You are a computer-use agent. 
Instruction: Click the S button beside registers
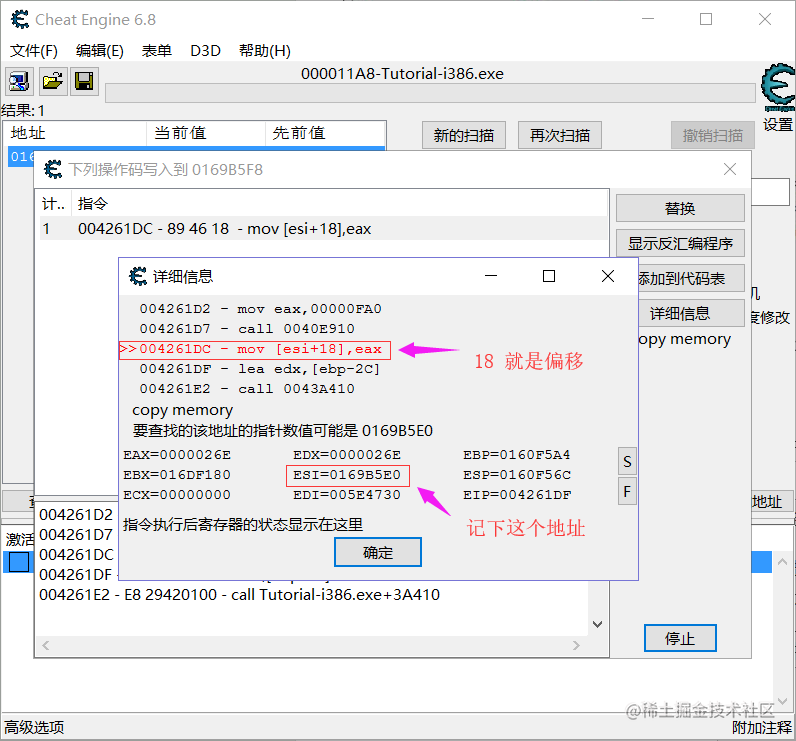click(x=627, y=461)
